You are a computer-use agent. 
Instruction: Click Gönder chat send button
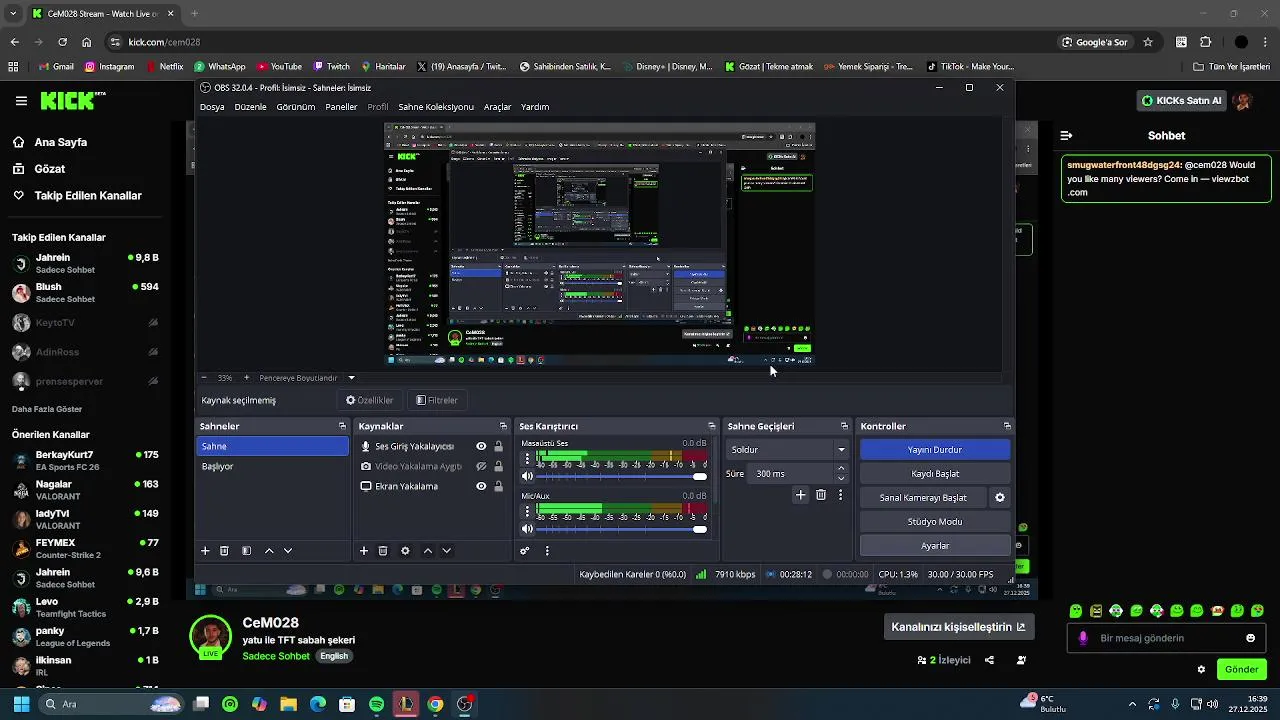click(1242, 669)
